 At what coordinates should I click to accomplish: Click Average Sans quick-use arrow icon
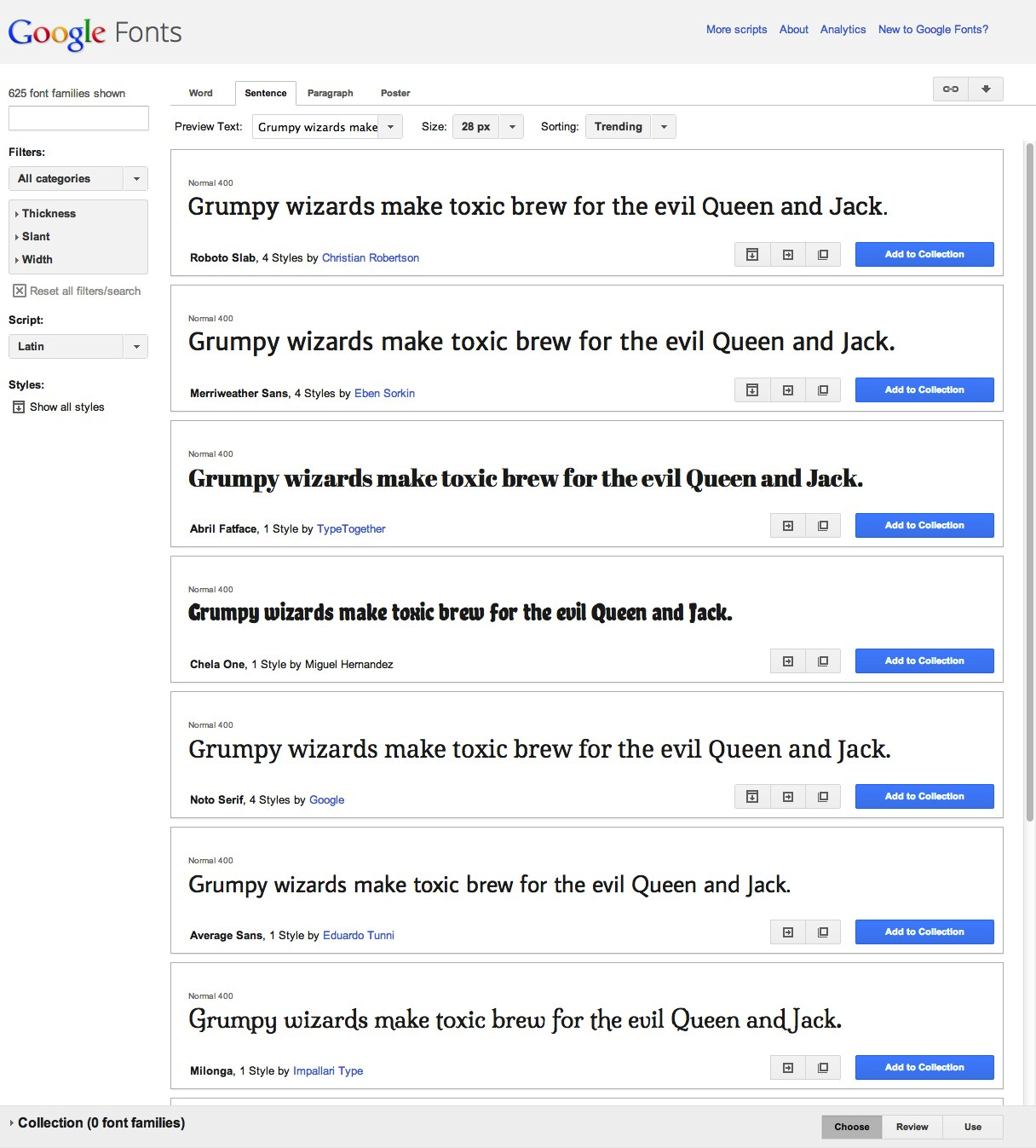pos(788,932)
